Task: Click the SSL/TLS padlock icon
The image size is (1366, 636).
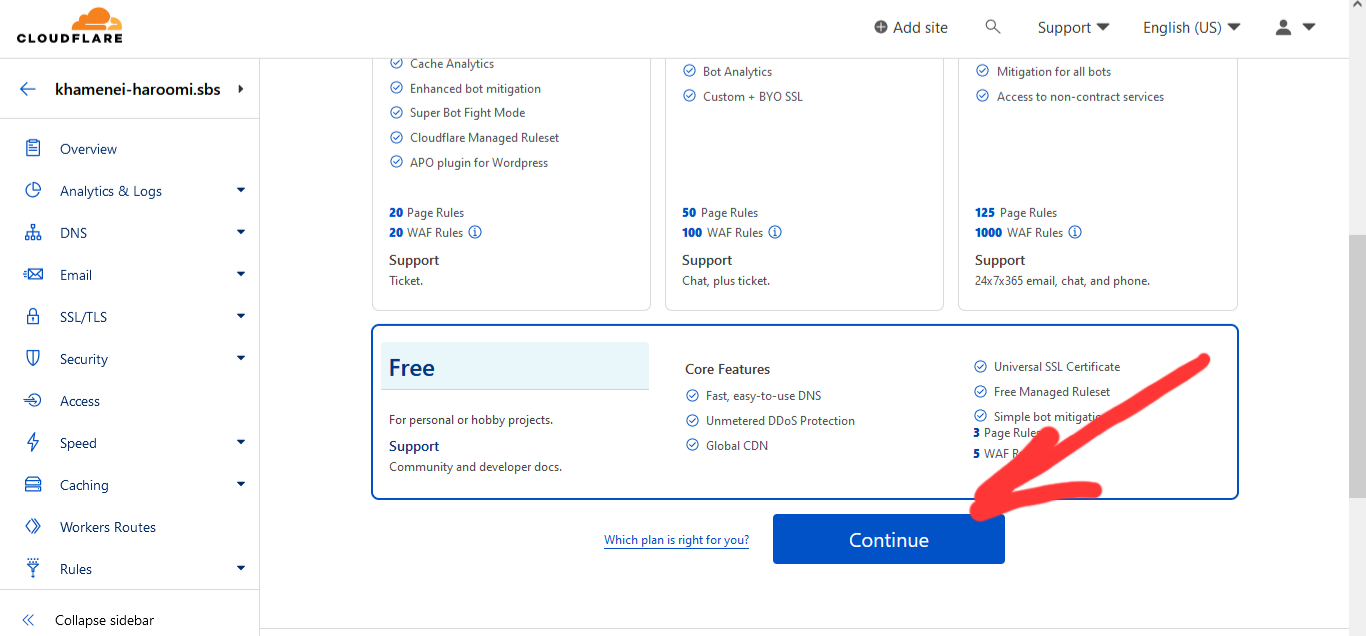Action: (33, 316)
